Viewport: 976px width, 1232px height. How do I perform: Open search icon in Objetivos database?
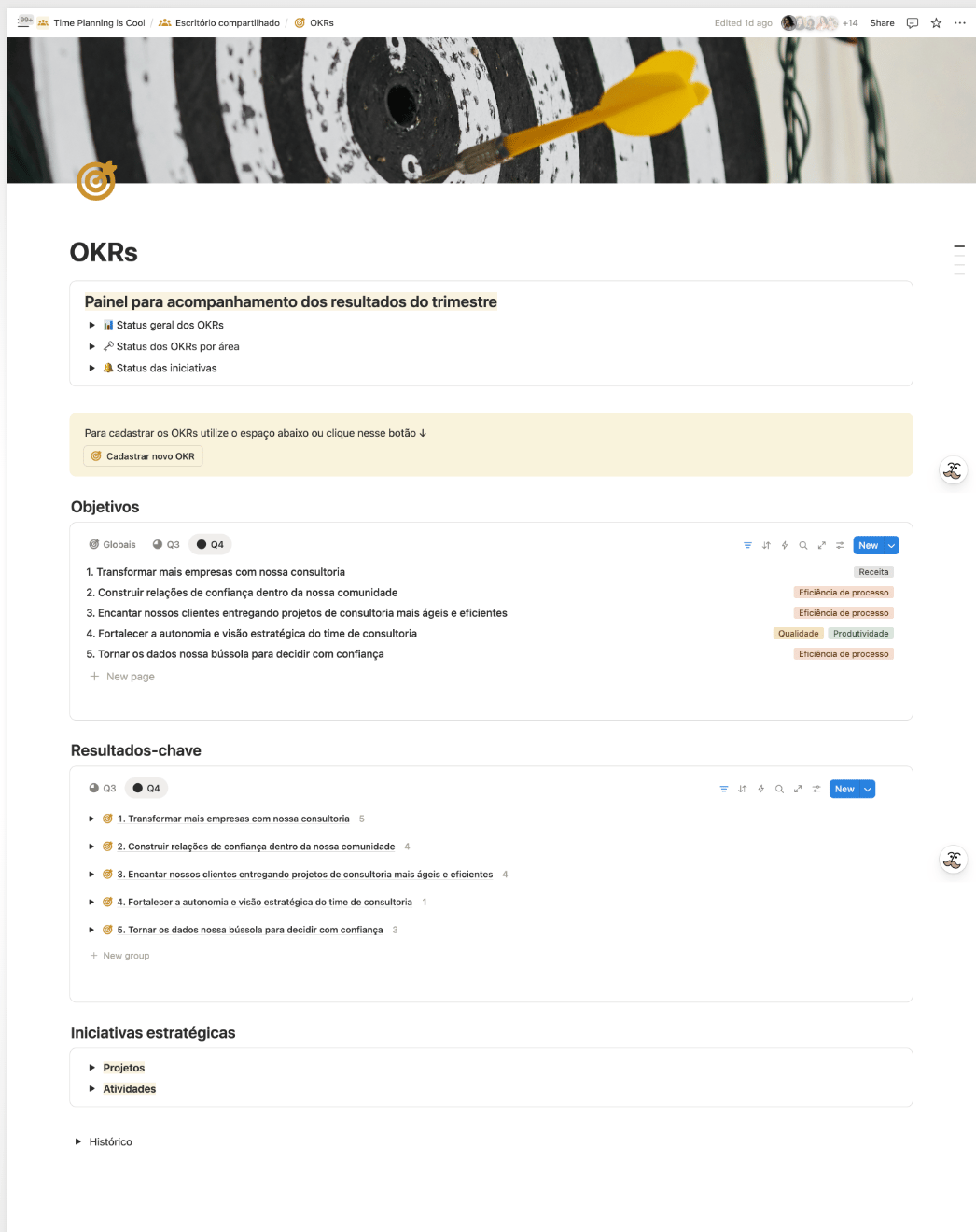[803, 545]
